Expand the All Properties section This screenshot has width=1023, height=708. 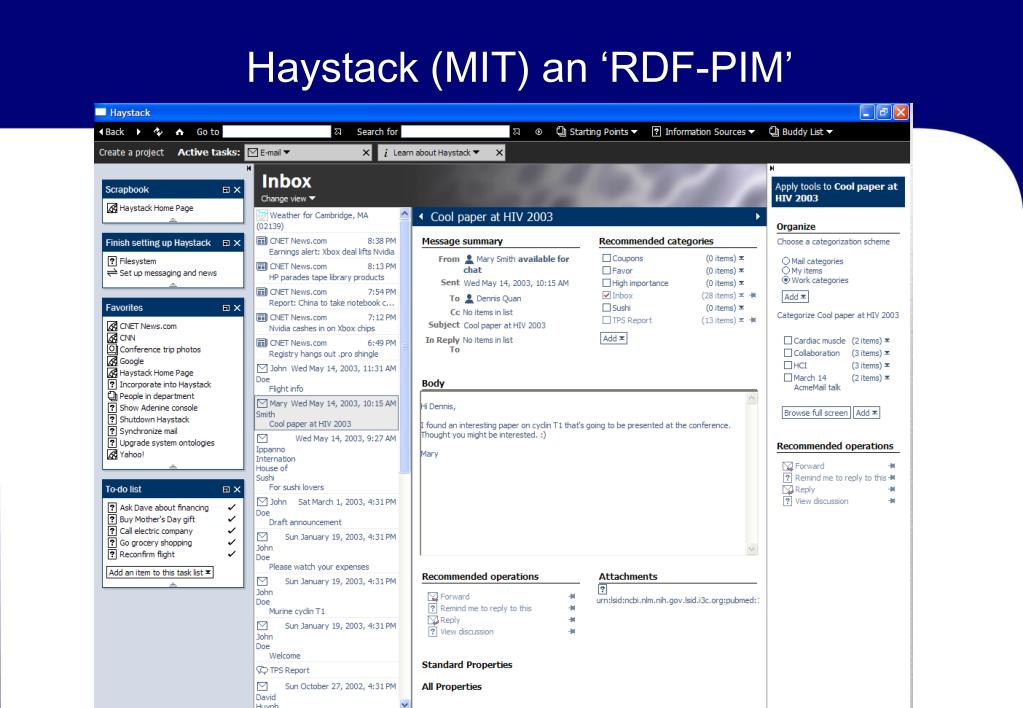(451, 687)
